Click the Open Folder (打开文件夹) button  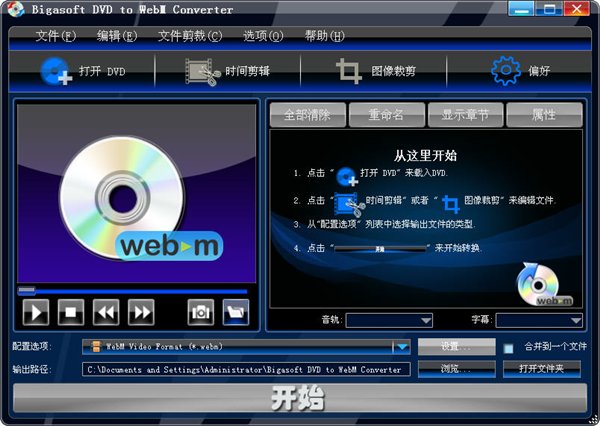(x=542, y=369)
